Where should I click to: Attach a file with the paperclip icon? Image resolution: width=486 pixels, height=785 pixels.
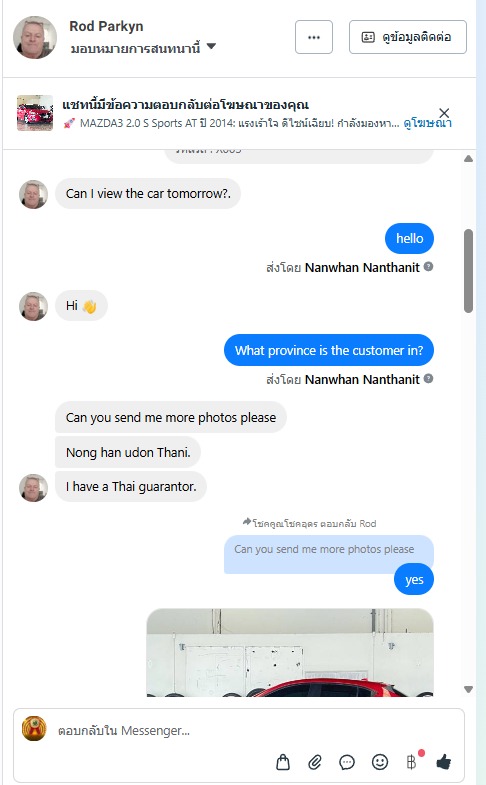pyautogui.click(x=315, y=762)
